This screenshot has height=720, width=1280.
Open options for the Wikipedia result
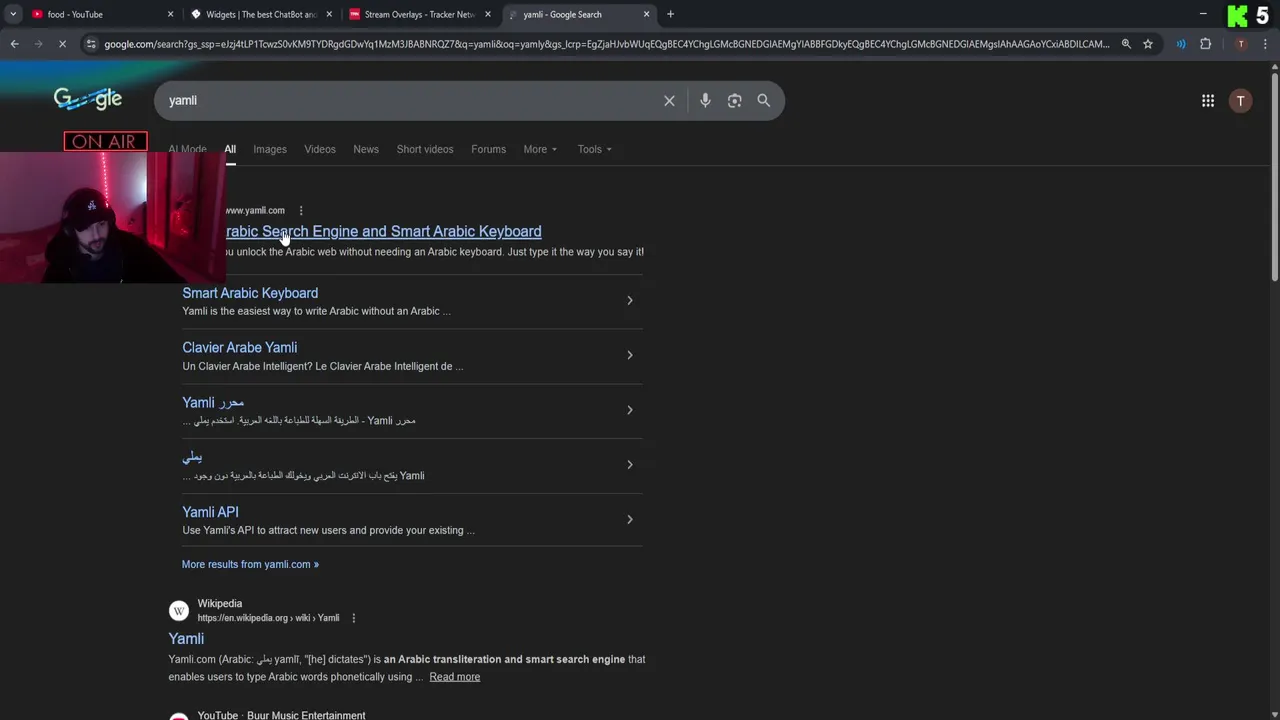tap(353, 618)
